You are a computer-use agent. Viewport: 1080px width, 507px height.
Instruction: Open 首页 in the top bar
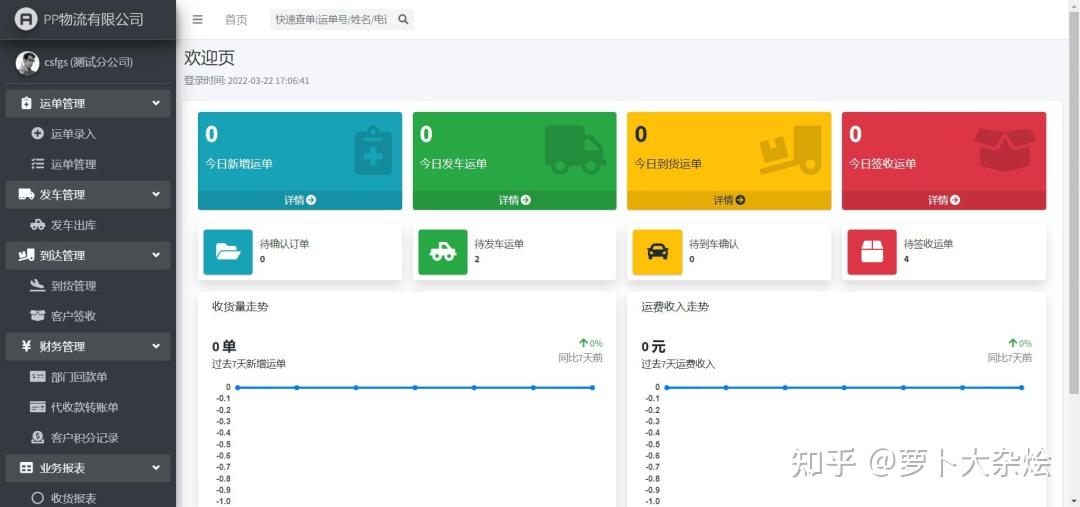pyautogui.click(x=236, y=19)
